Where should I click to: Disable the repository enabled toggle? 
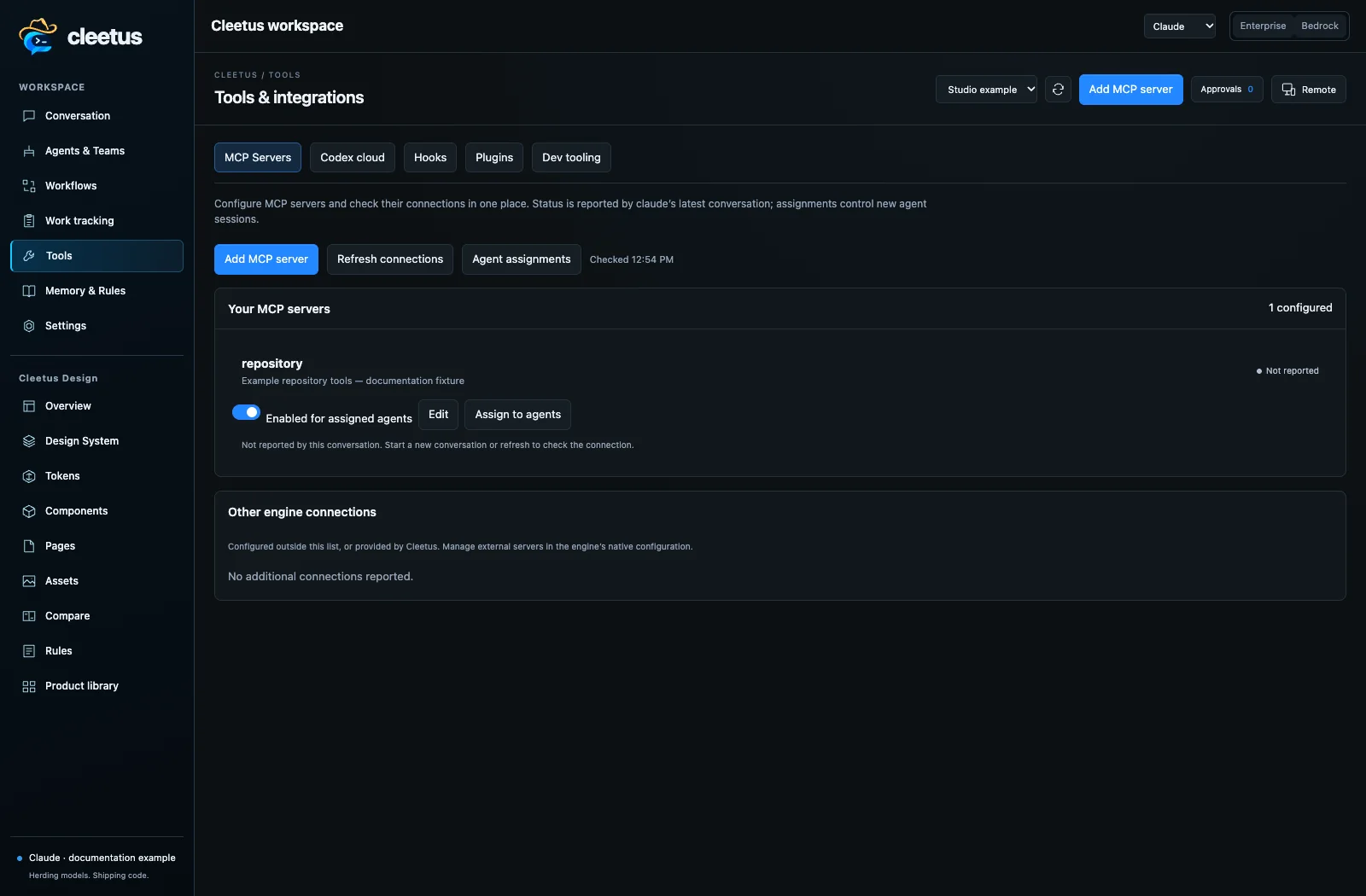click(x=246, y=412)
